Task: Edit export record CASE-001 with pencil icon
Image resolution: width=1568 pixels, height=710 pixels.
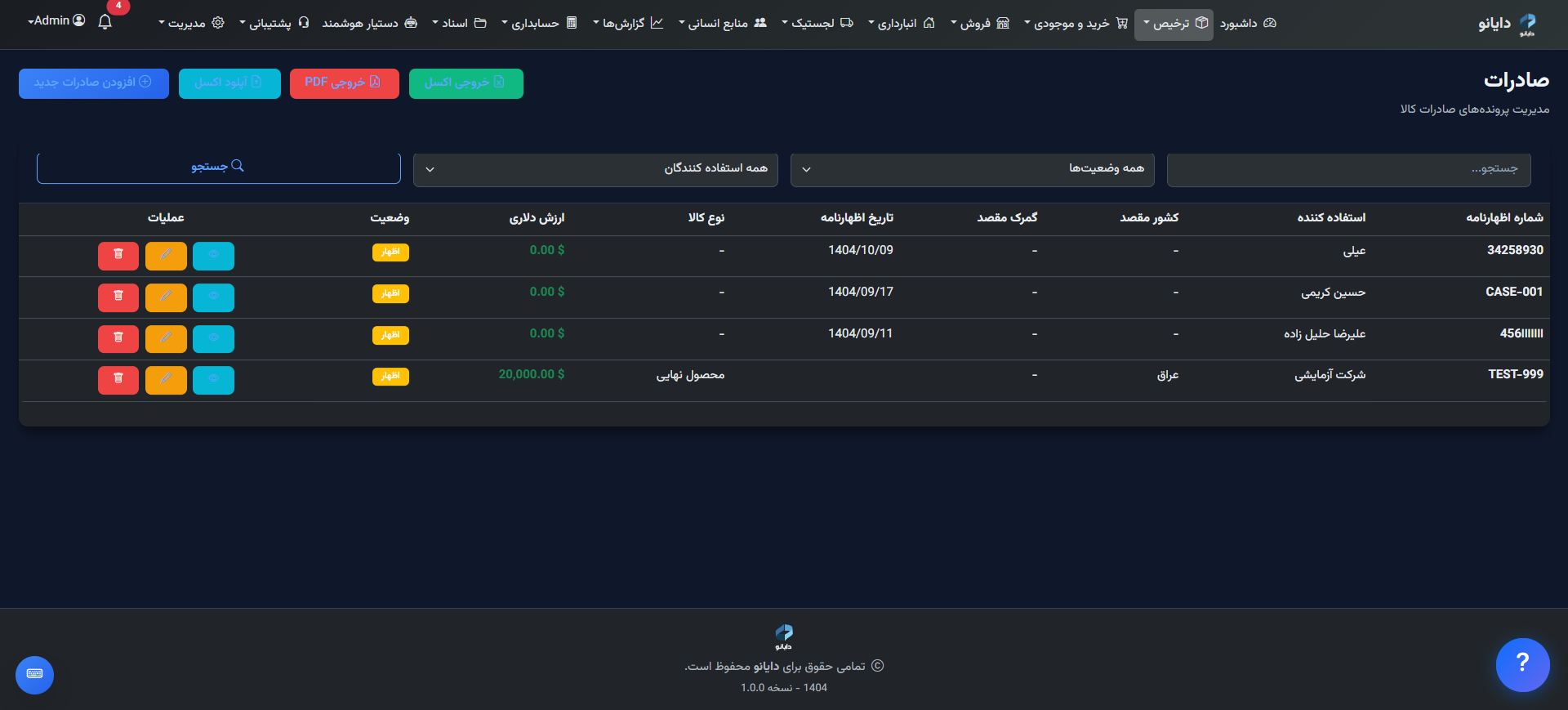Action: (x=166, y=297)
